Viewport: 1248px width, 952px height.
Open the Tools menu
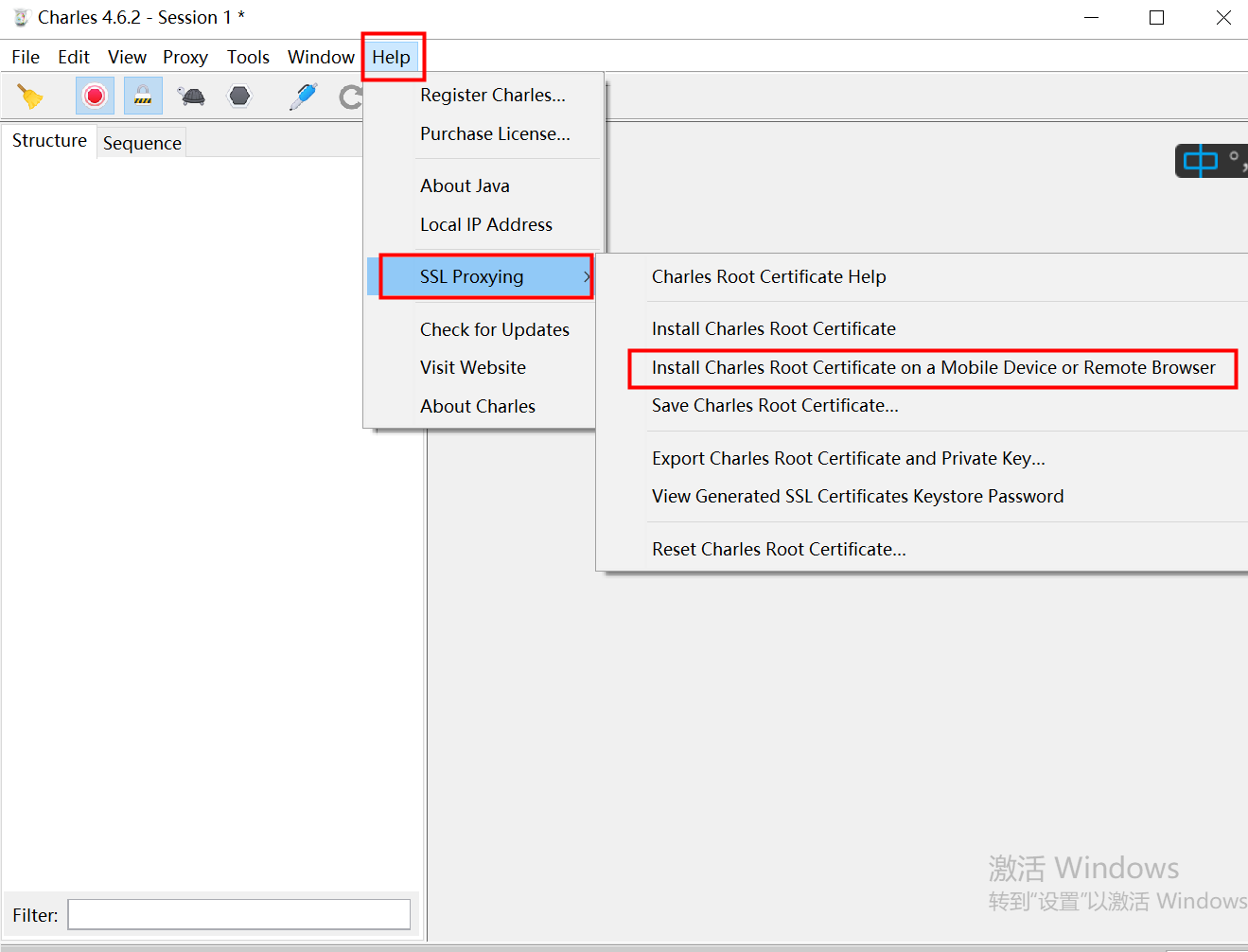click(x=248, y=57)
